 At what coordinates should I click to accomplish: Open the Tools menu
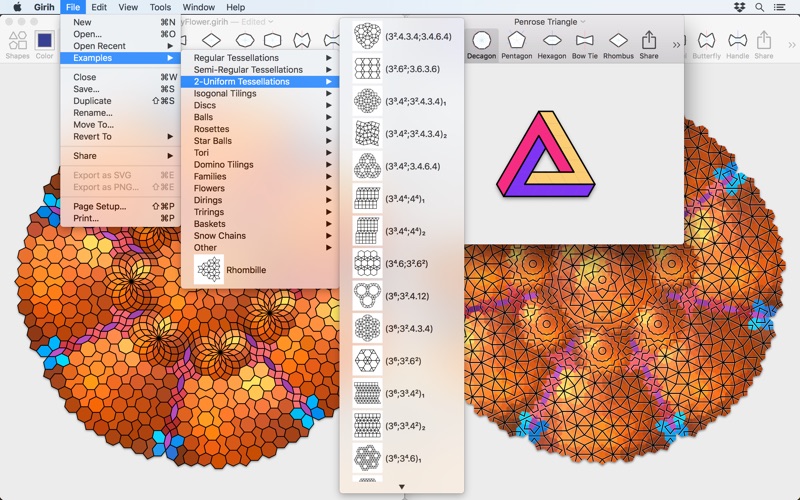(160, 7)
